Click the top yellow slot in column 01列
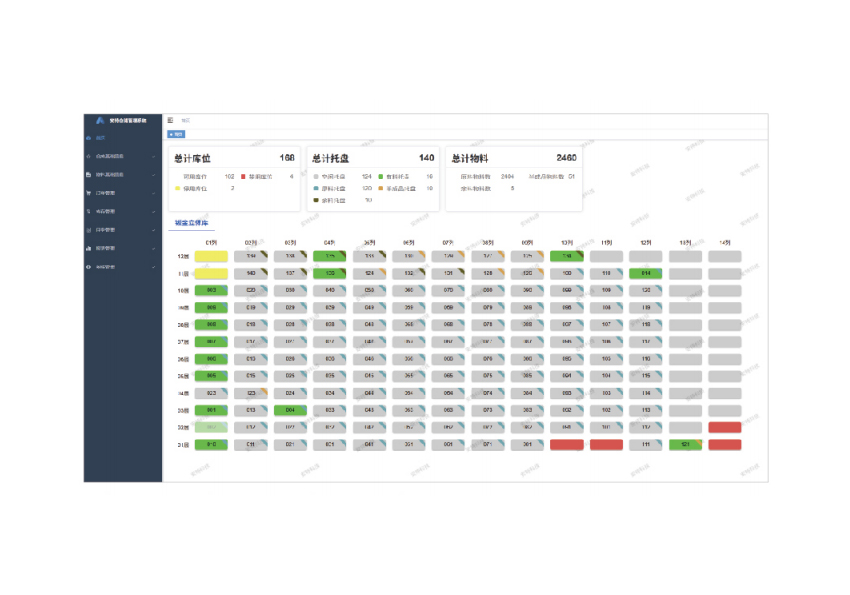850x595 pixels. (211, 256)
